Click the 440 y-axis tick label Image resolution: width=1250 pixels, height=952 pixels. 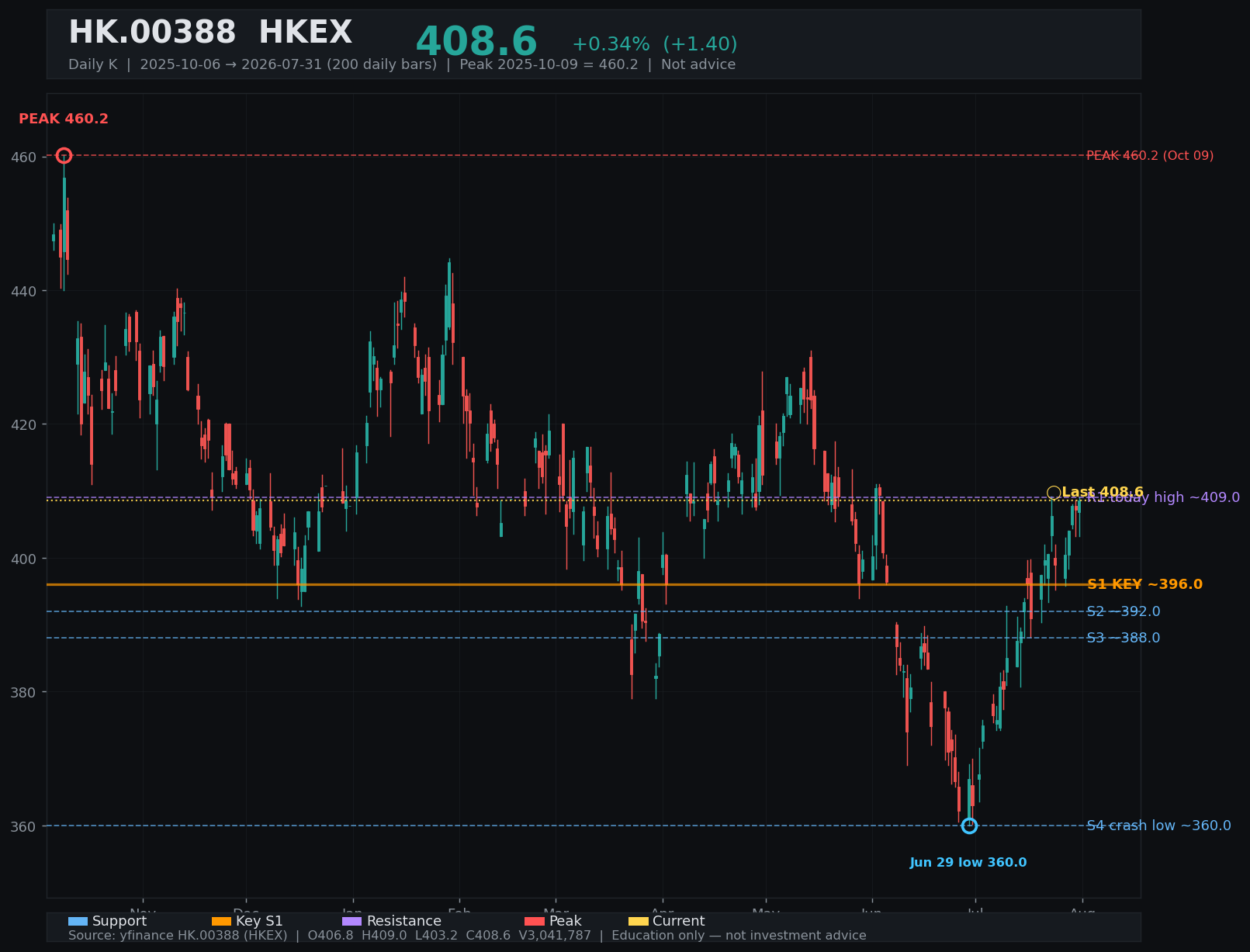pos(23,292)
